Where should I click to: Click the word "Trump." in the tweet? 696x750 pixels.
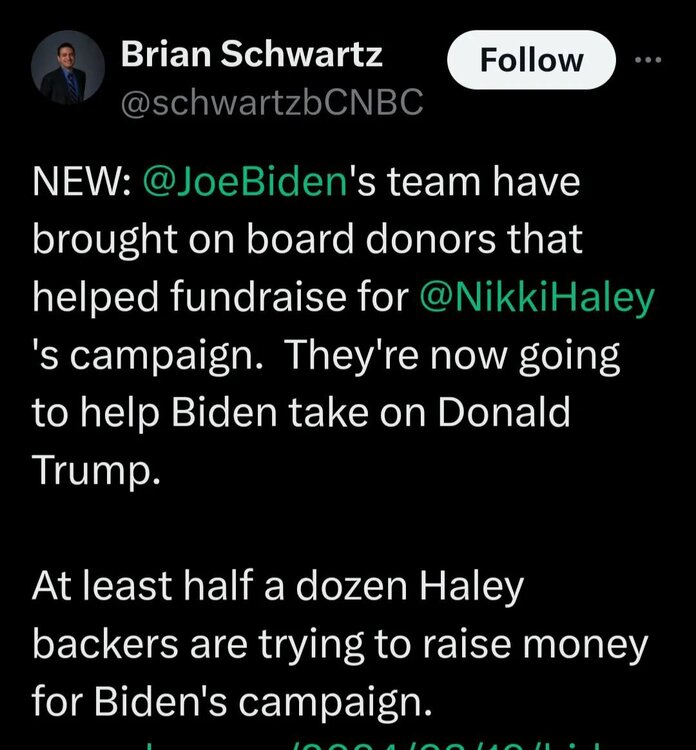point(96,467)
